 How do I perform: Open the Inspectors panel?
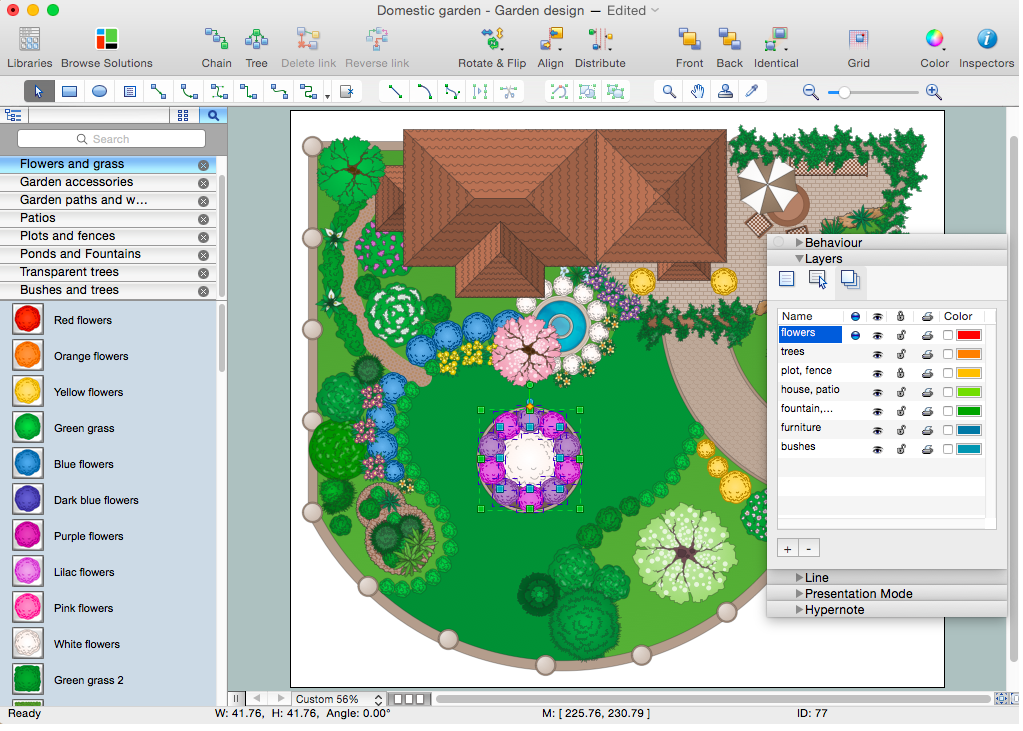tap(986, 48)
